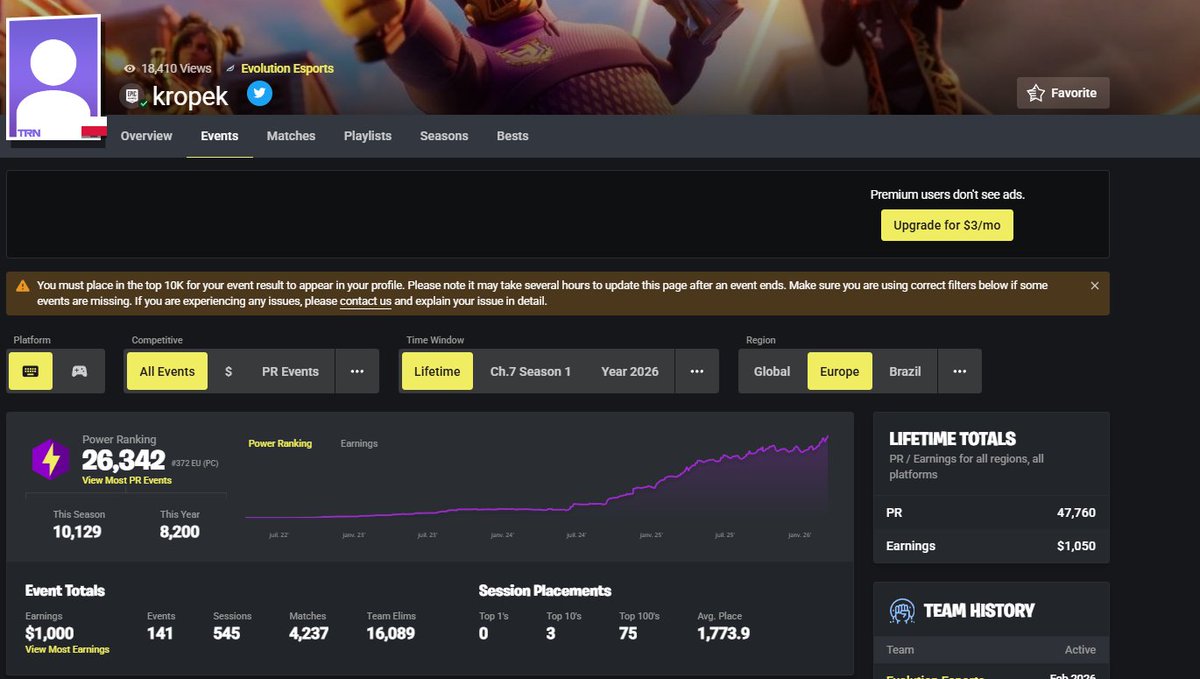Filter by cash prize events dollar icon

pos(228,371)
